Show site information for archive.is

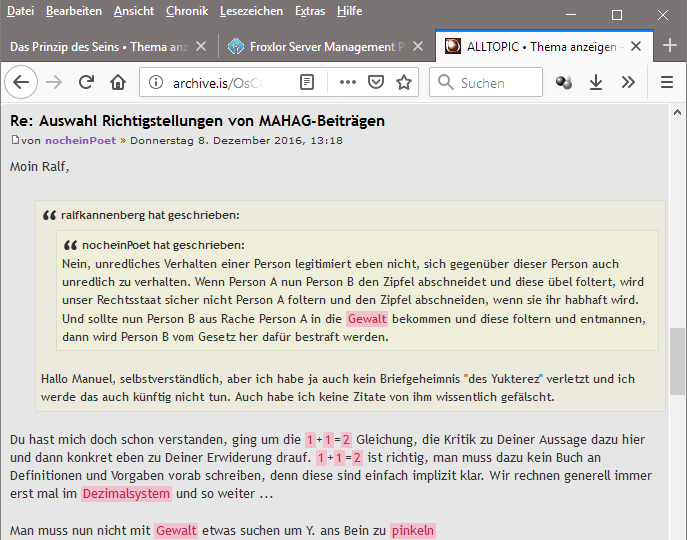(156, 83)
